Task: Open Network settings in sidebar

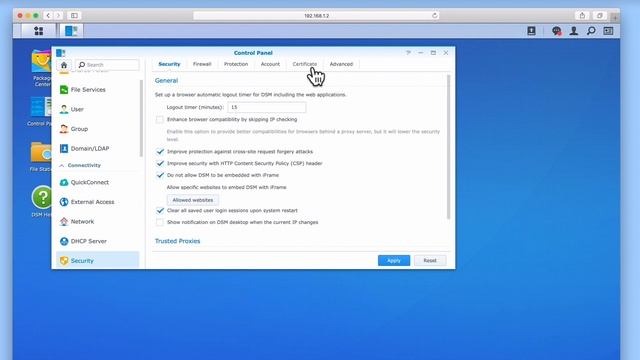Action: coord(98,221)
